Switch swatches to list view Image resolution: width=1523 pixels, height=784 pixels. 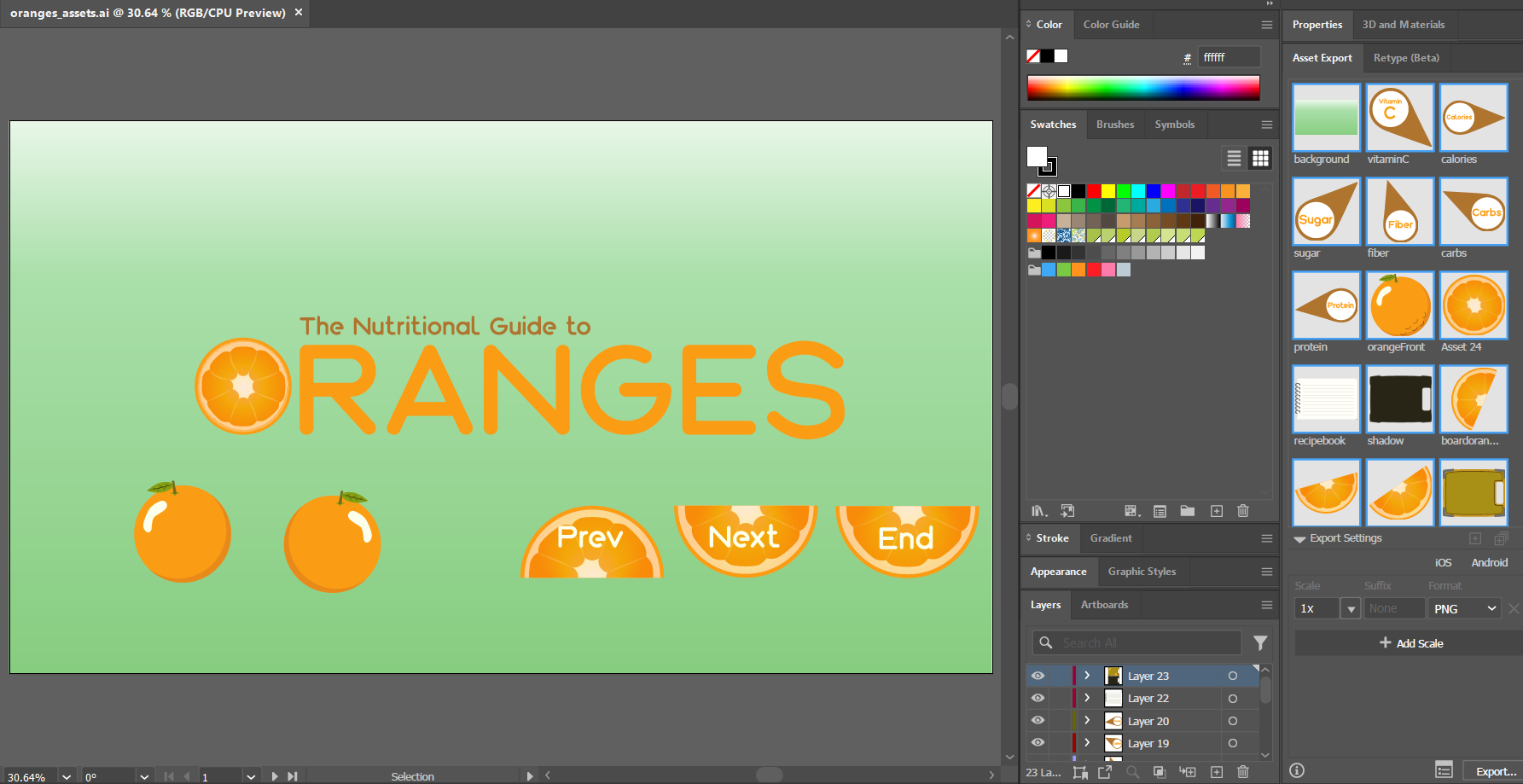coord(1234,159)
